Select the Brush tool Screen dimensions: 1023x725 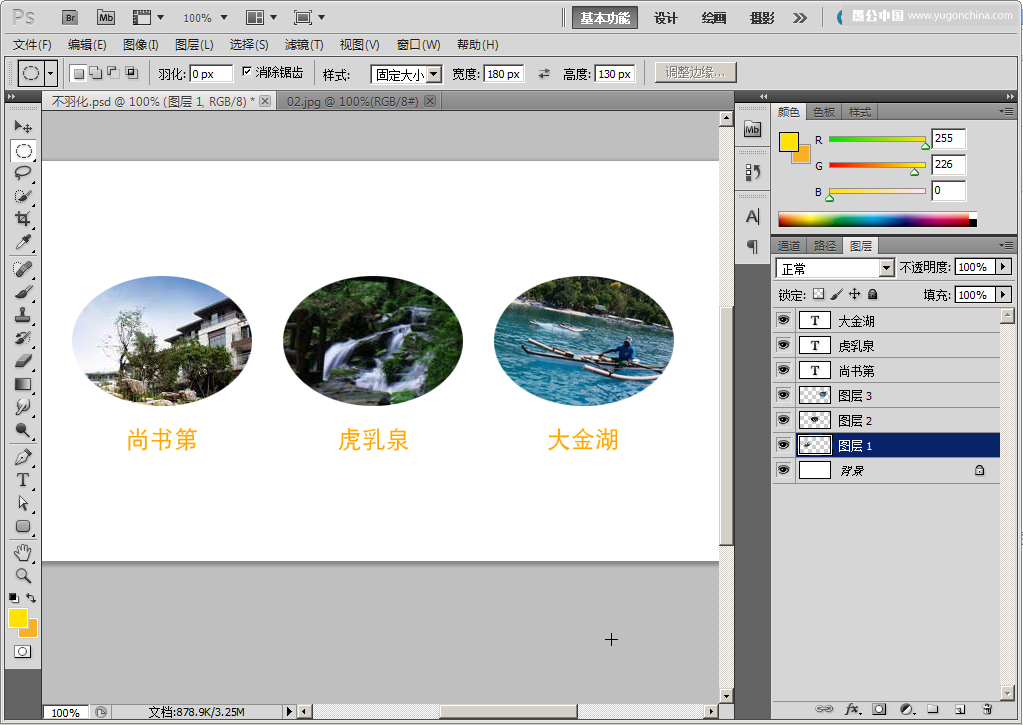point(23,292)
